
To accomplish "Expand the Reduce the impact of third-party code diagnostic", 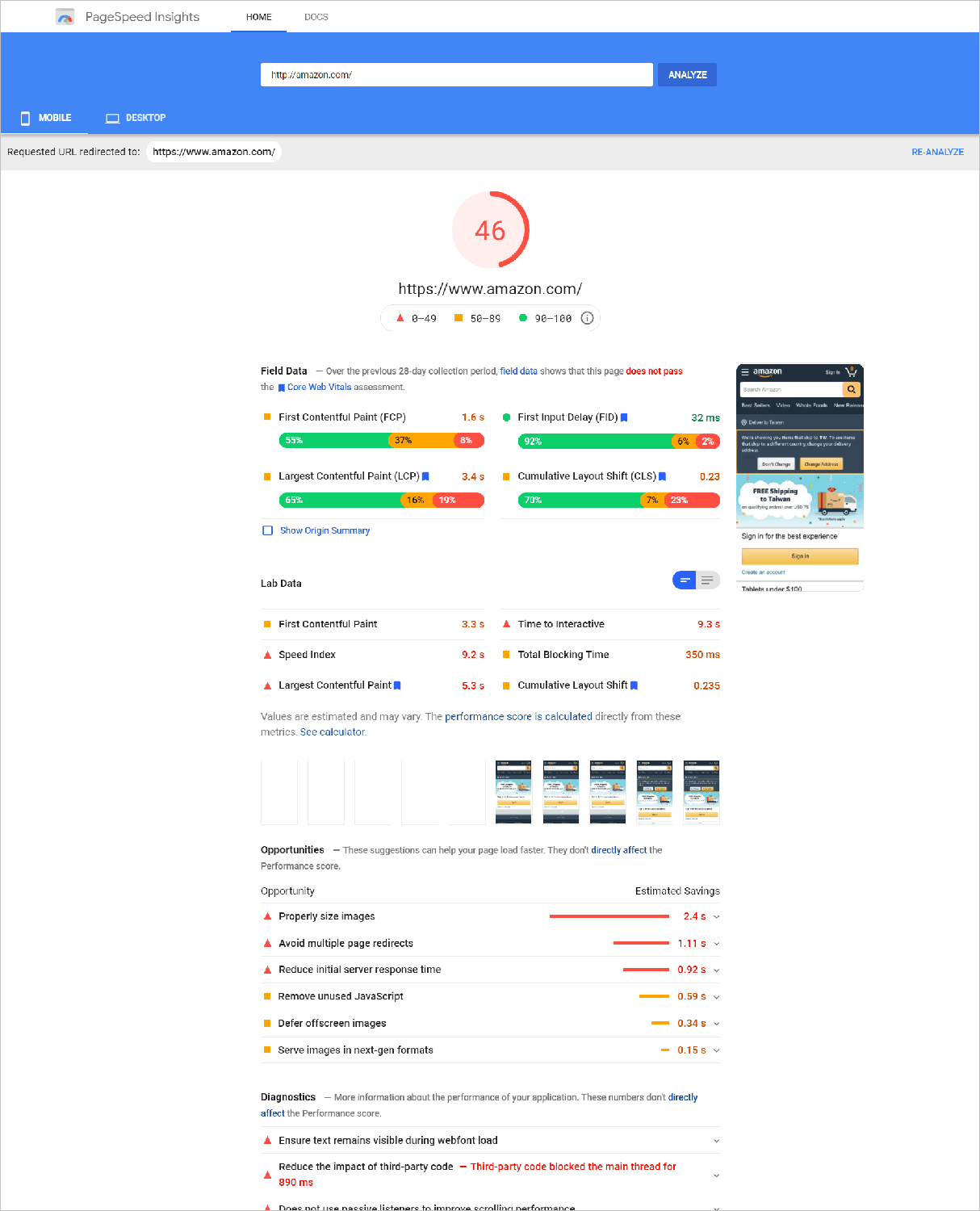I will [715, 1175].
